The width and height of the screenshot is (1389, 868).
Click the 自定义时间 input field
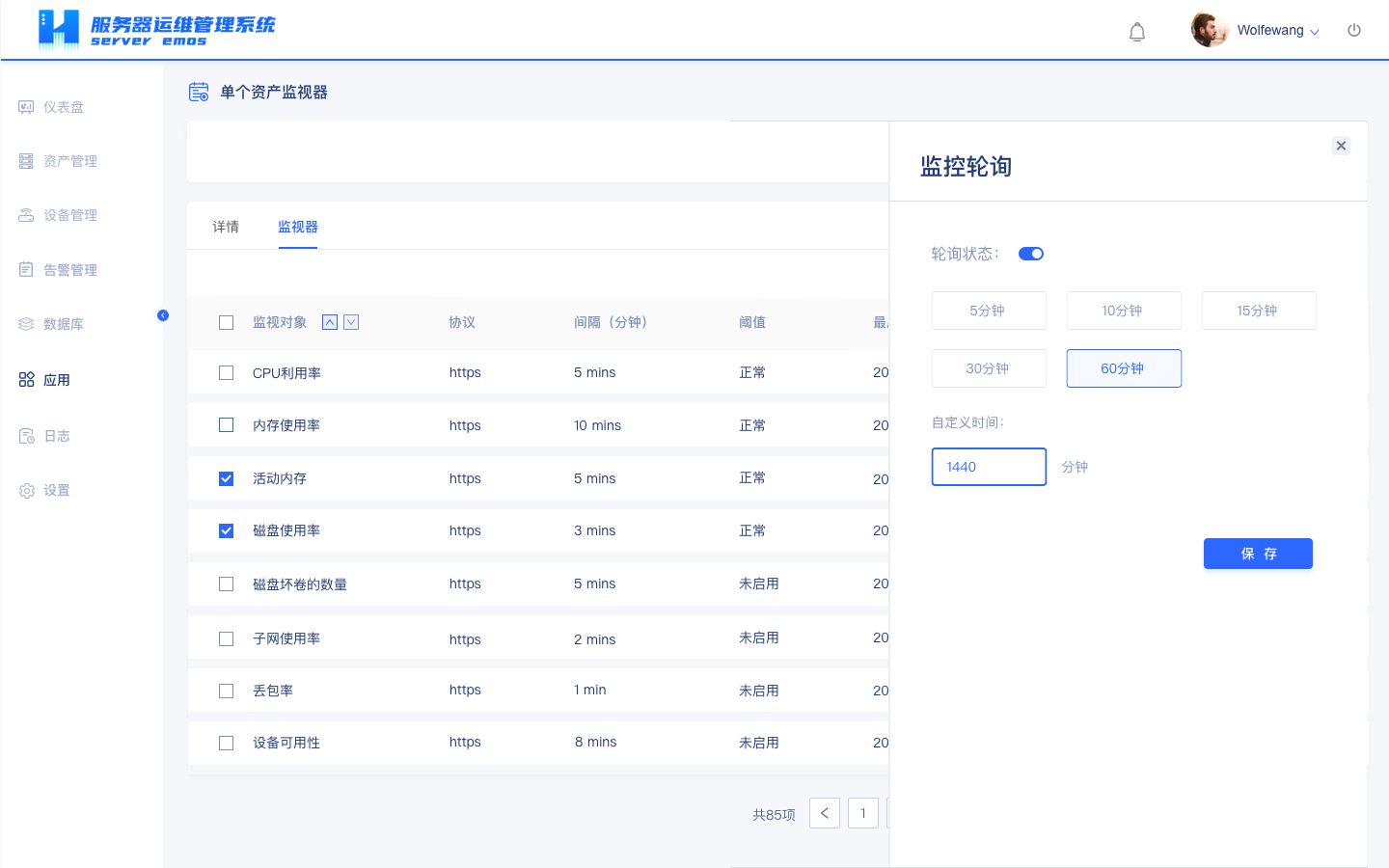point(989,467)
